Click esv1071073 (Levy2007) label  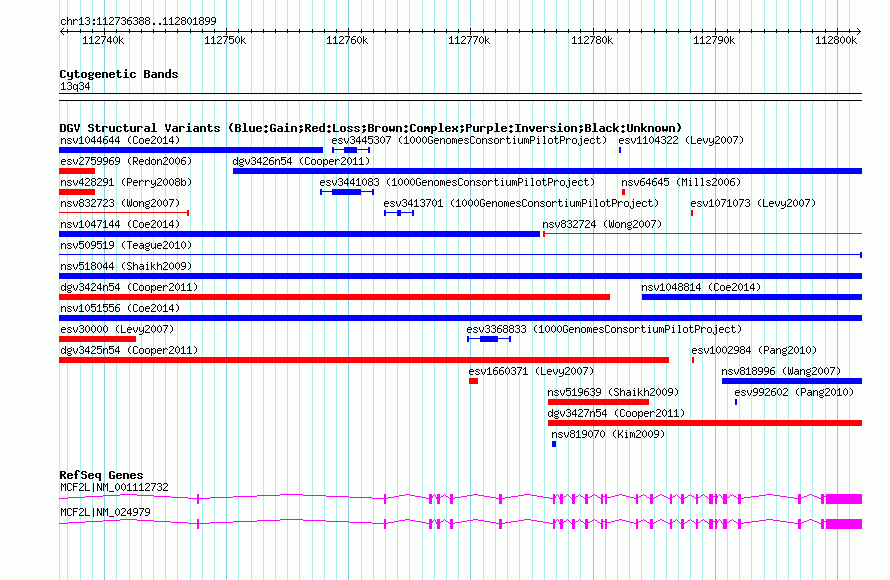coord(753,203)
